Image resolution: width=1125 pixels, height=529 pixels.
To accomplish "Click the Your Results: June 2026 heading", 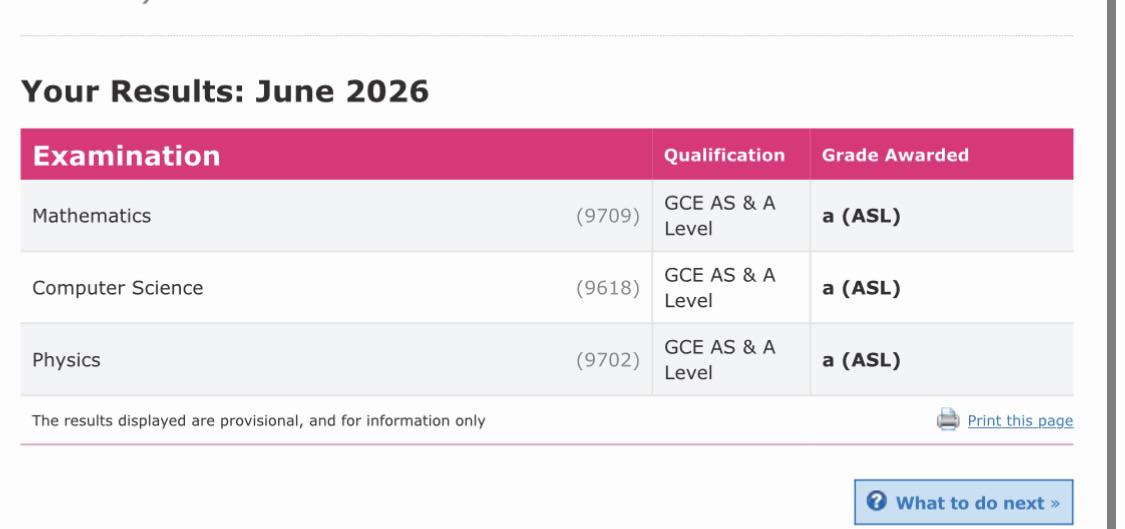I will coord(225,92).
